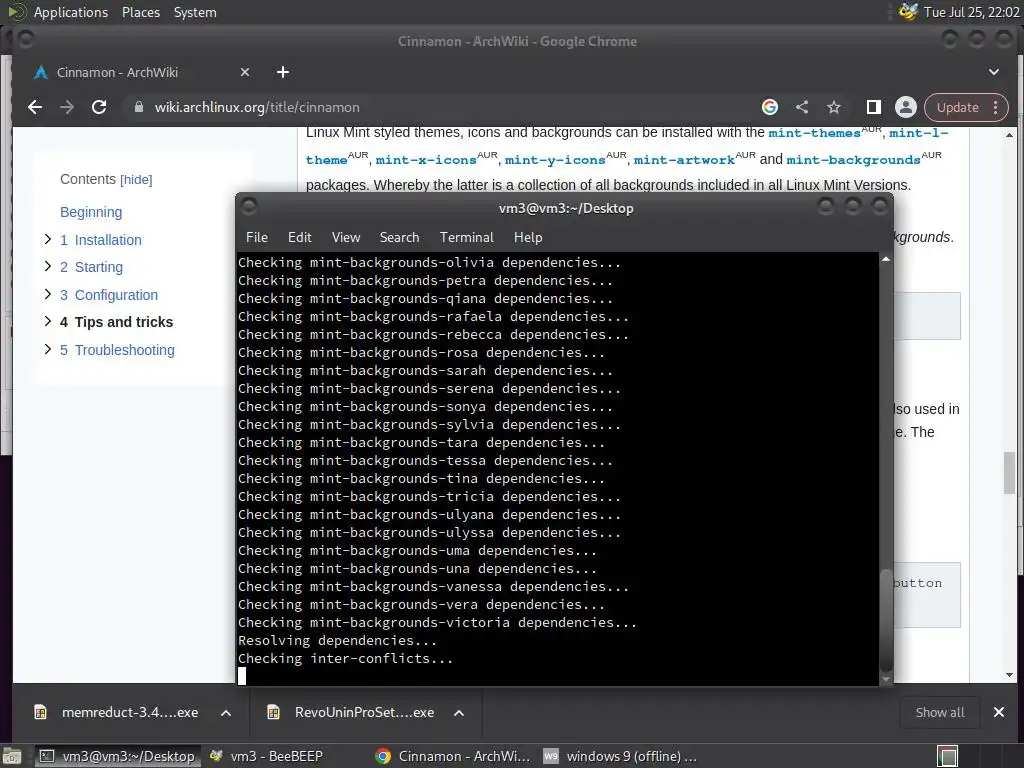This screenshot has height=768, width=1024.
Task: Open RevoUninProSet download options arrow
Action: click(459, 713)
